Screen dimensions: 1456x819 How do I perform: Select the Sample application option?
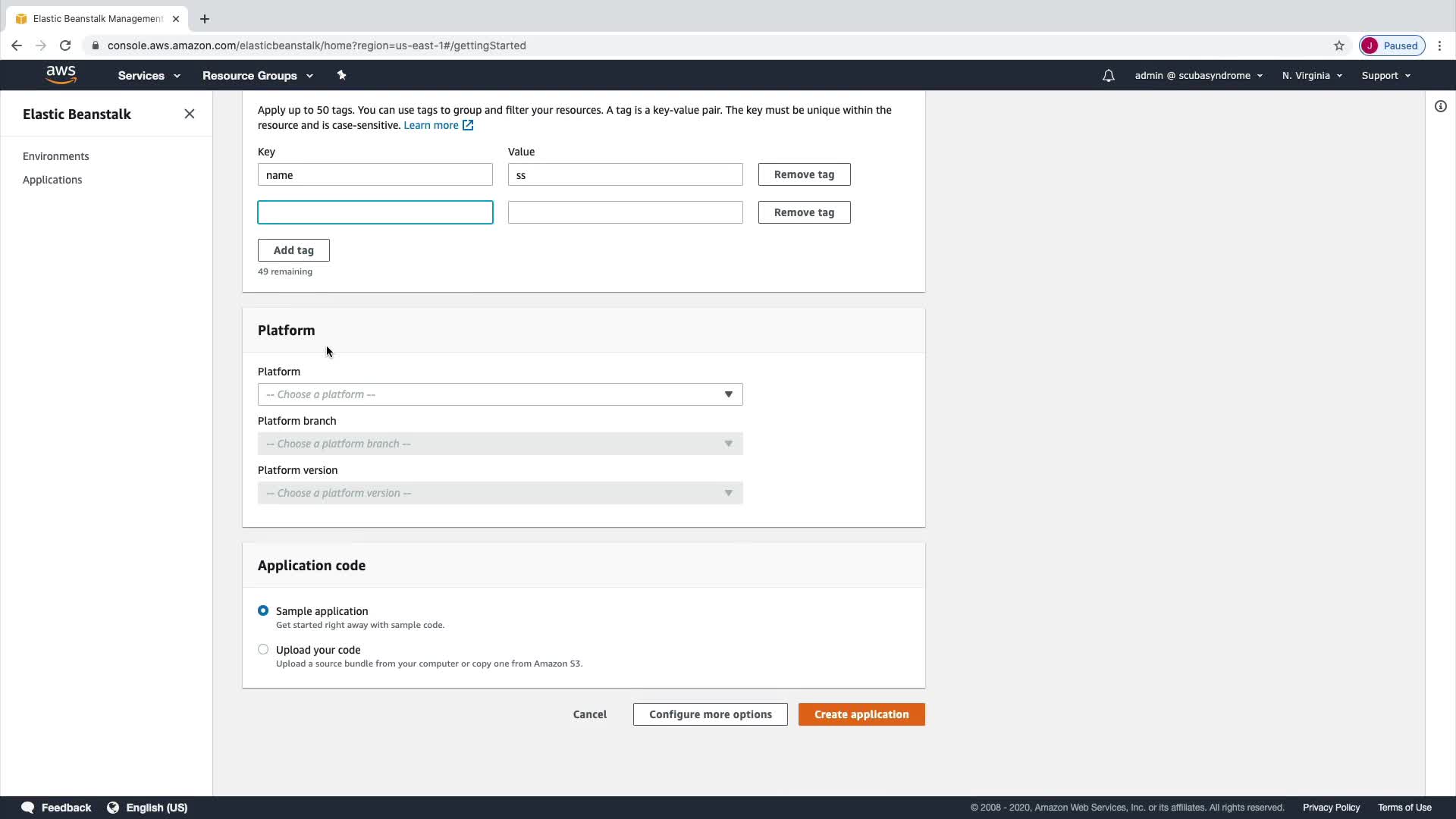tap(263, 610)
